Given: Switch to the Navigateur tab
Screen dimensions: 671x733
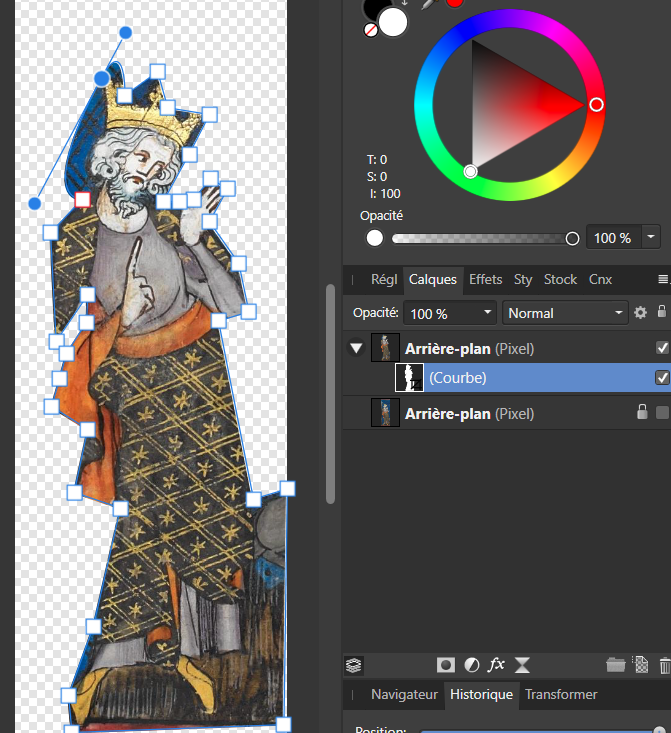Looking at the screenshot, I should (404, 695).
